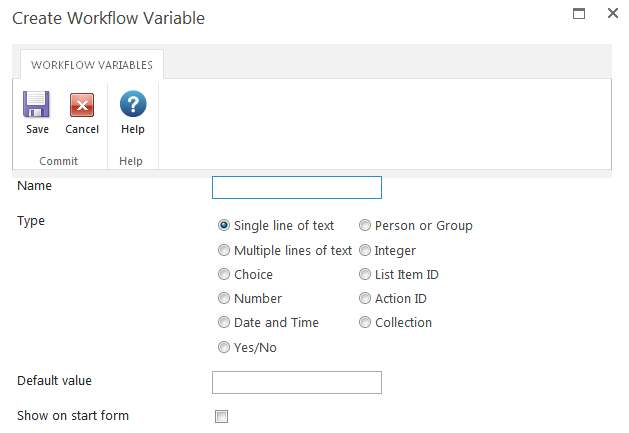Switch to the Workflow Variables ribbon tab

(92, 65)
